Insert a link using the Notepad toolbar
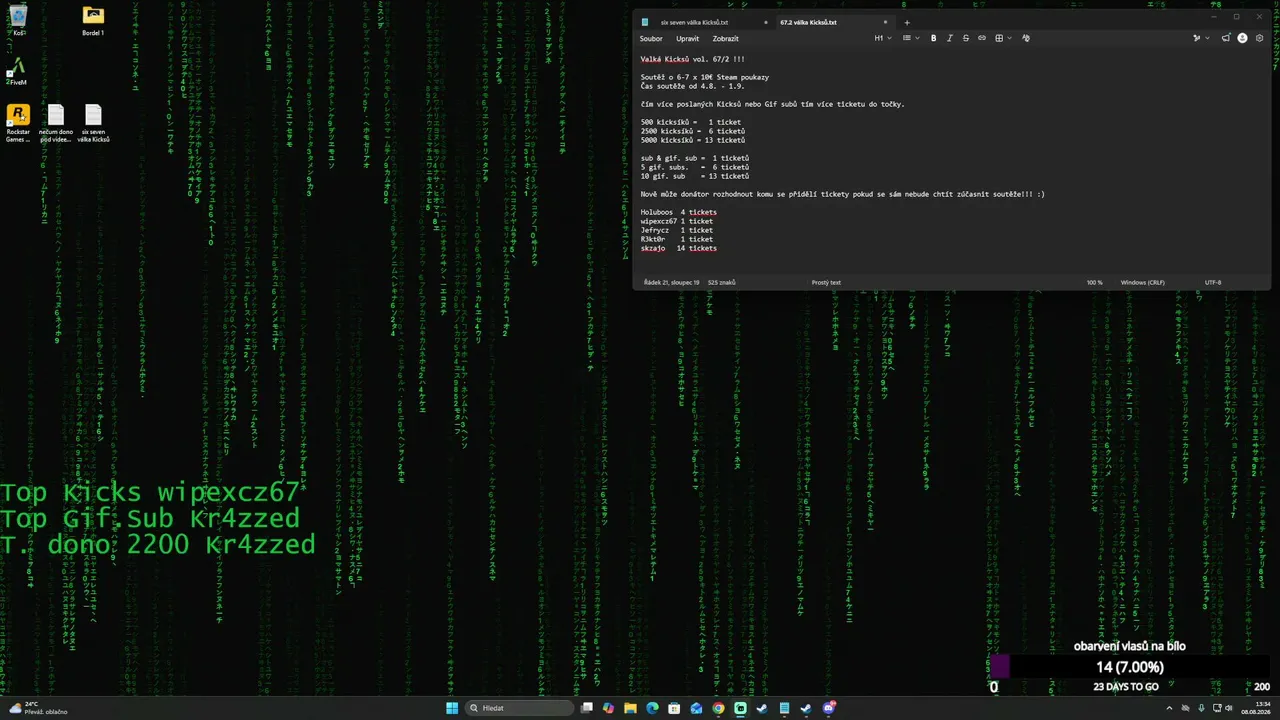 [982, 38]
